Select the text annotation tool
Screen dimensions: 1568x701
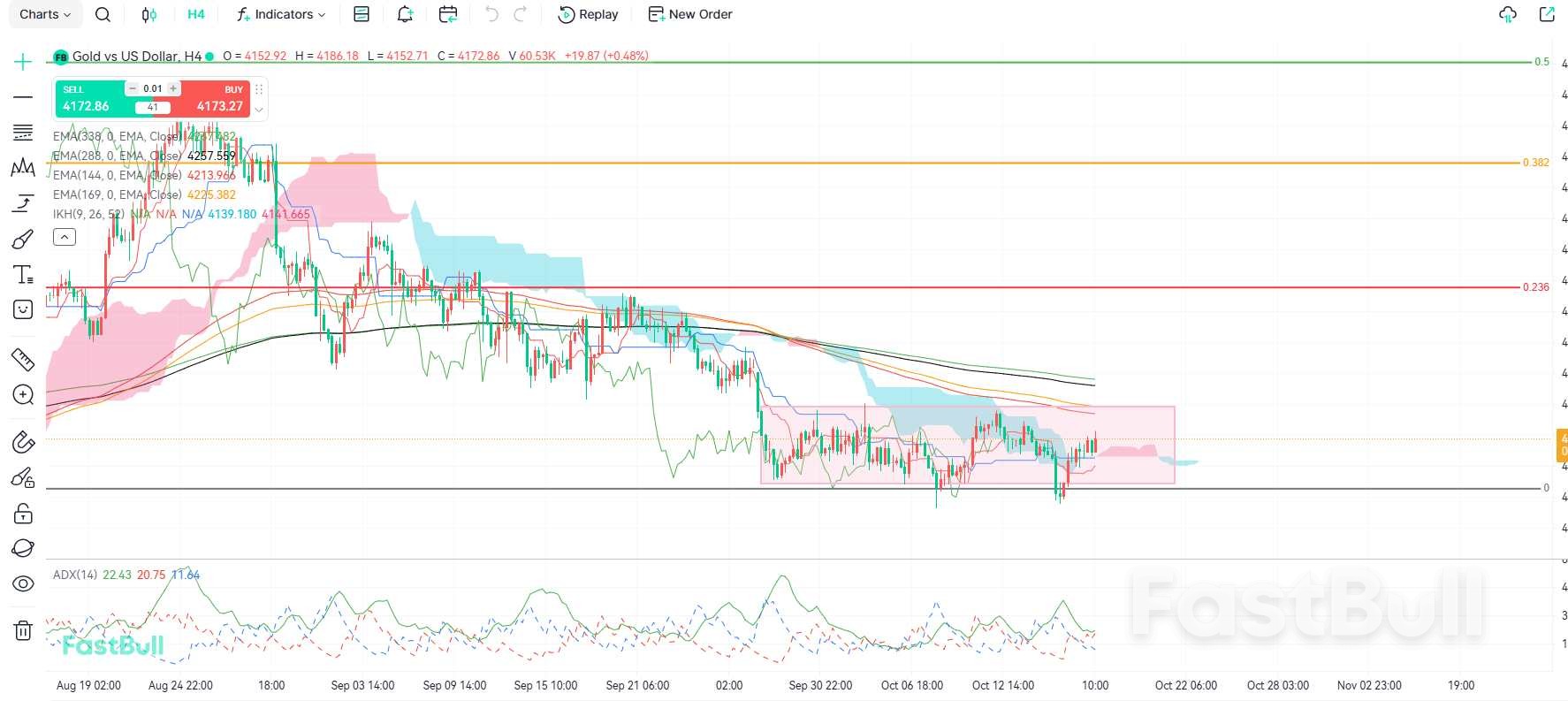(23, 275)
